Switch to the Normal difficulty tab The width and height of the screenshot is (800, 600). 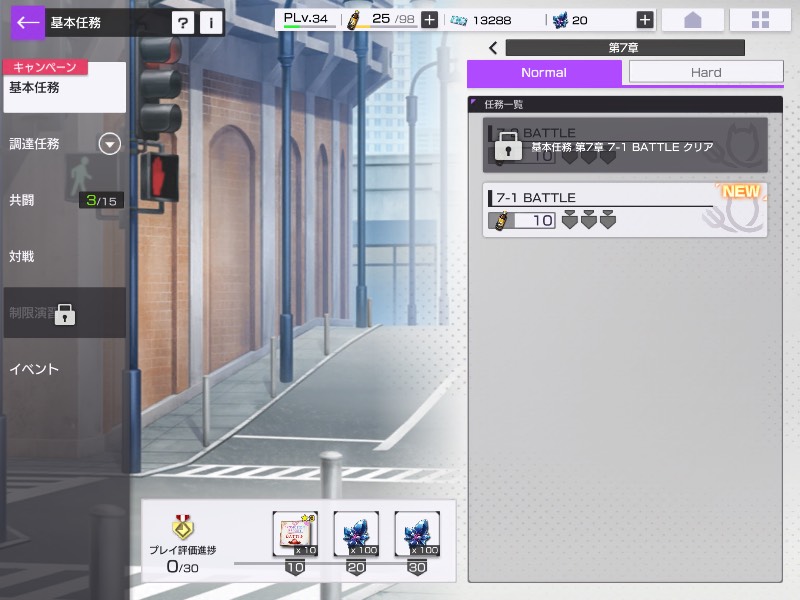(544, 72)
